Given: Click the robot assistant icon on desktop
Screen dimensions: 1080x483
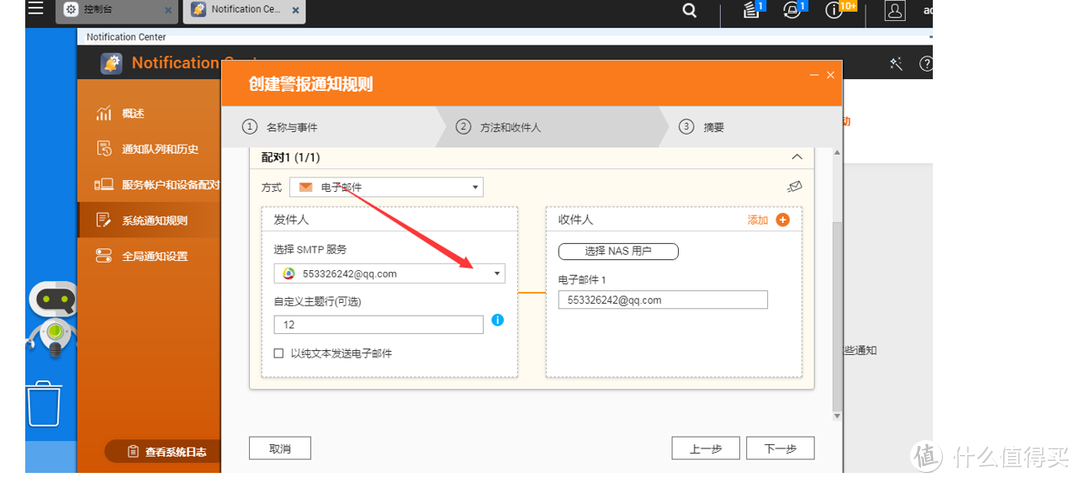Looking at the screenshot, I should tap(53, 318).
